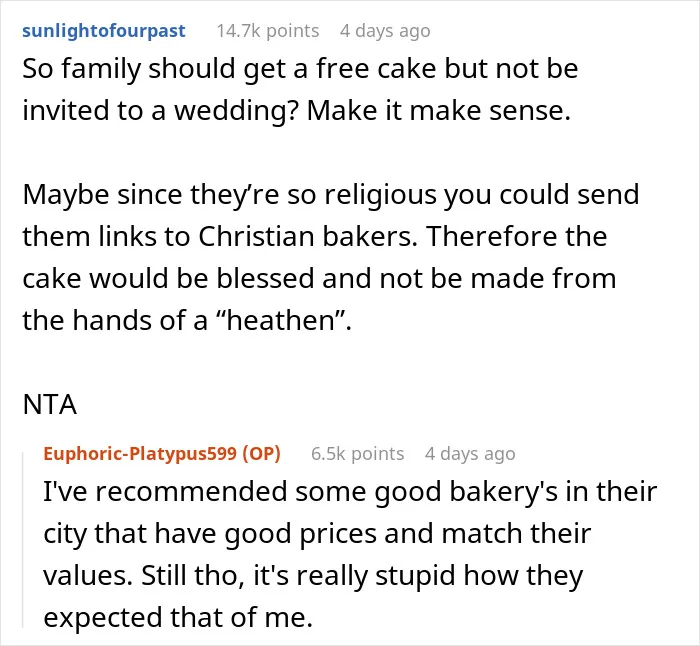The image size is (700, 646).
Task: Click the phrase "Christian bakers"
Action: (307, 236)
